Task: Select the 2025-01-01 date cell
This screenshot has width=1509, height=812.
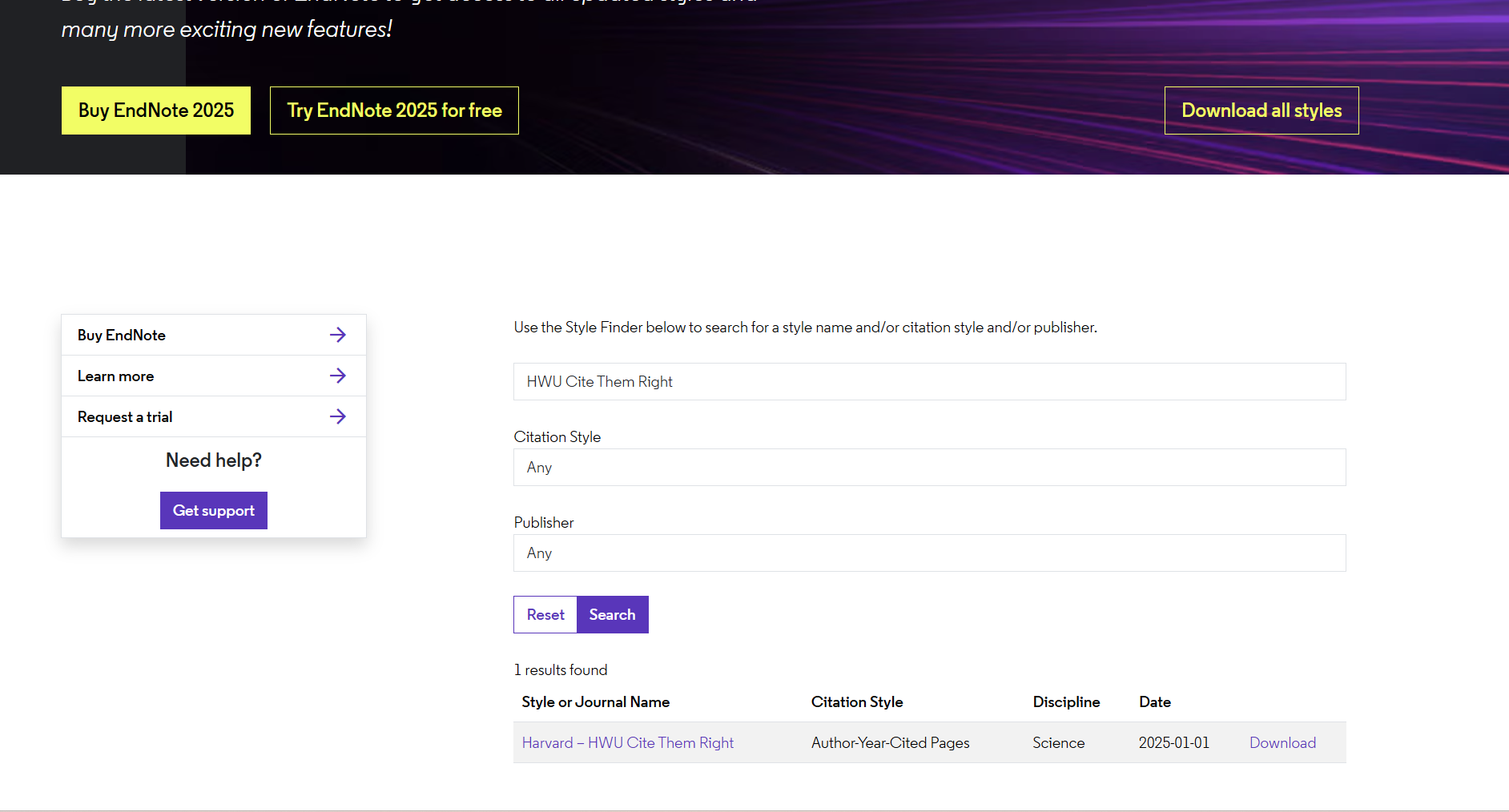Action: click(1174, 743)
